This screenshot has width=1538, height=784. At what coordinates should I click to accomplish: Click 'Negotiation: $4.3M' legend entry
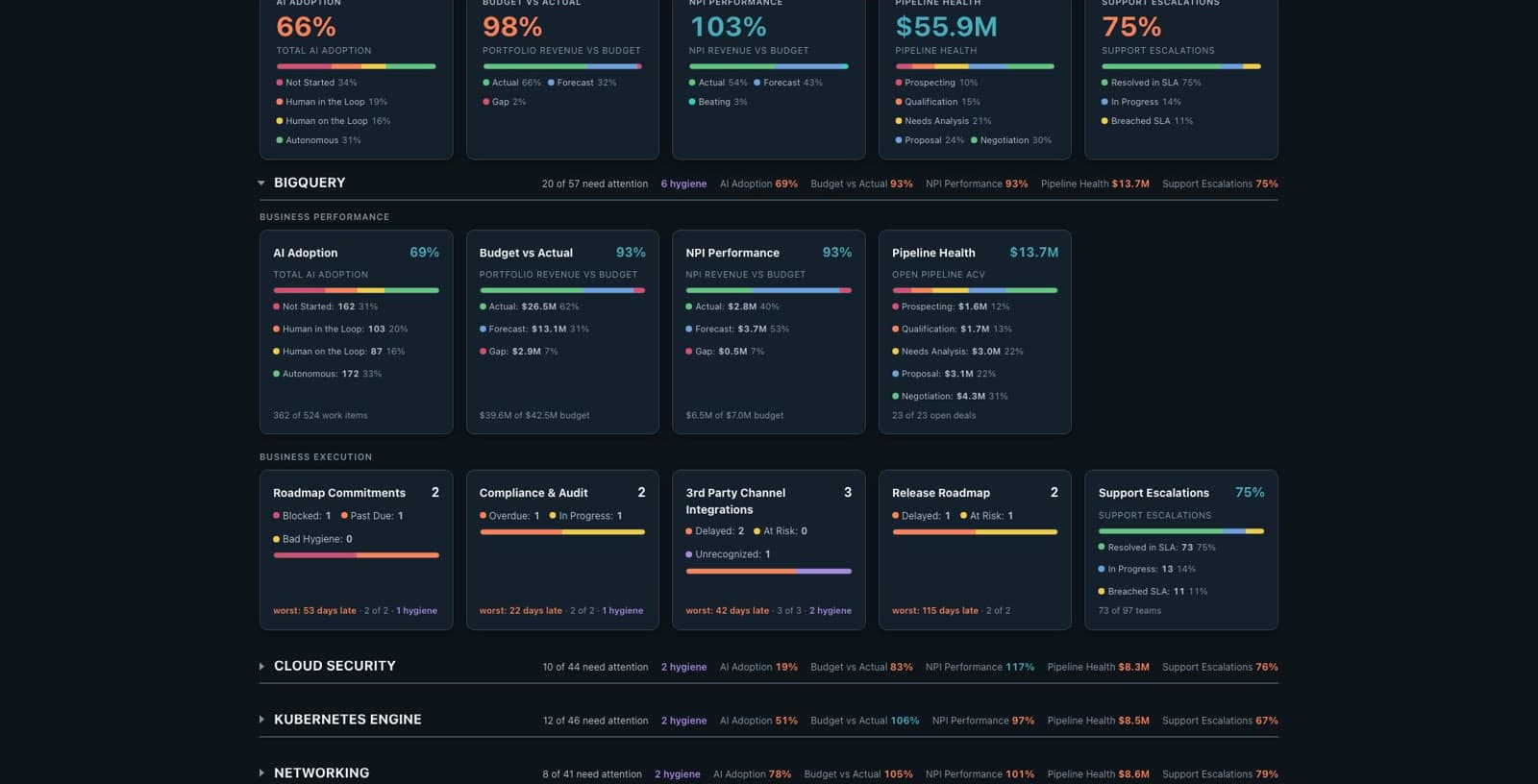pos(950,396)
